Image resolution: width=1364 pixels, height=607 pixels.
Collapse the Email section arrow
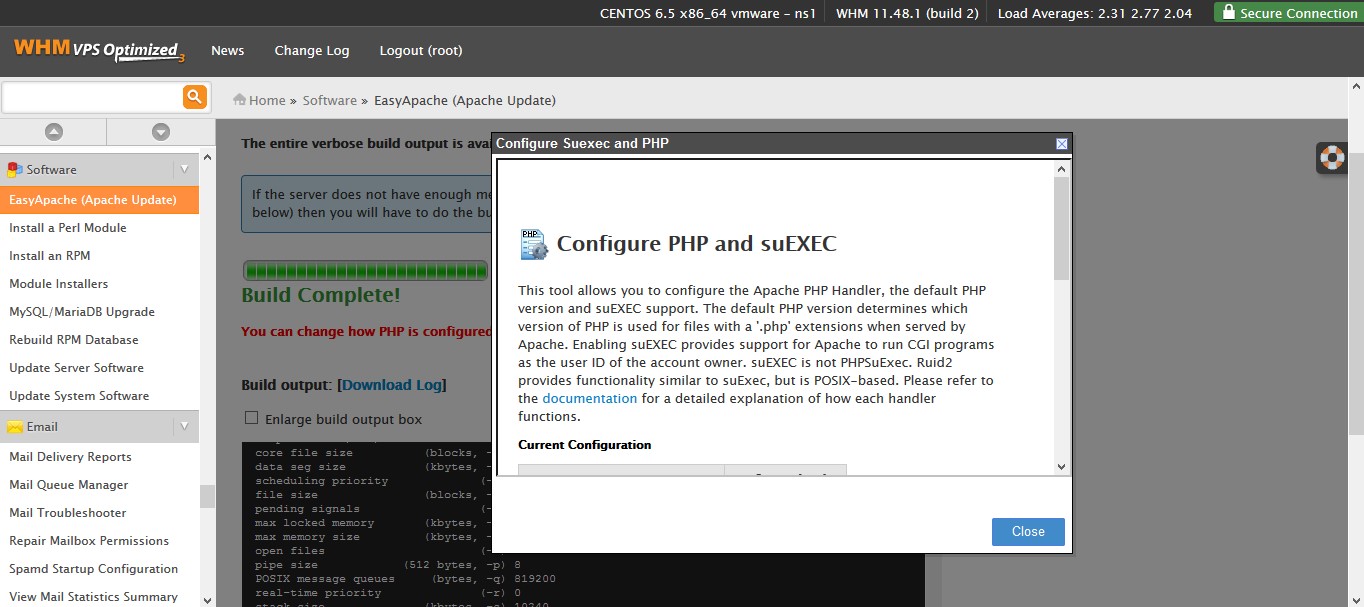184,426
